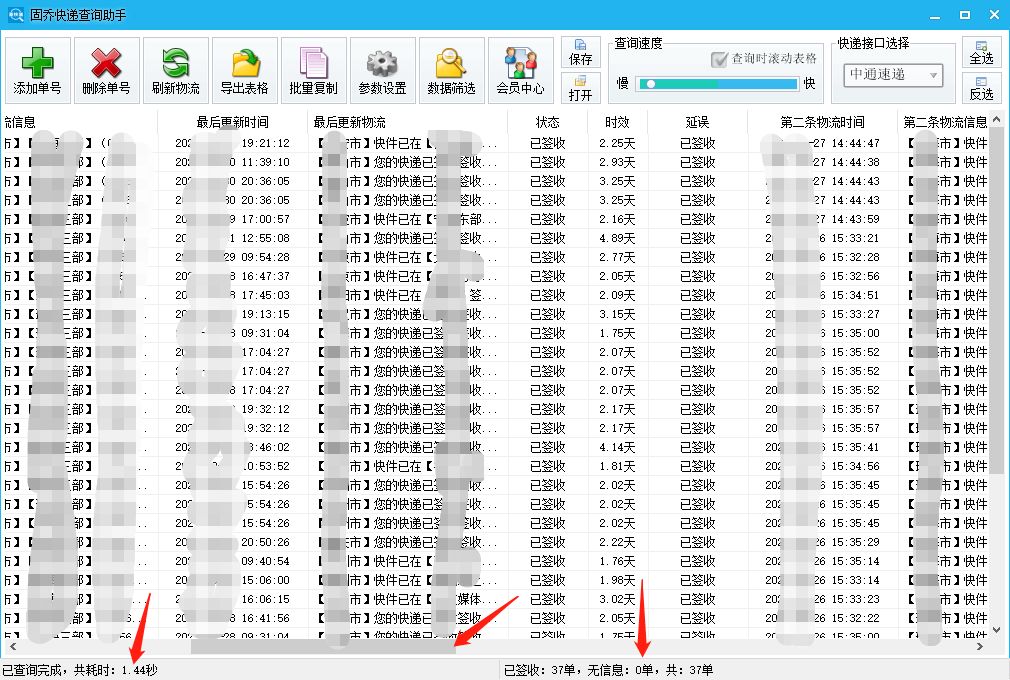The width and height of the screenshot is (1010, 680).
Task: Click the 删除单号 (Delete Number) icon
Action: 105,69
